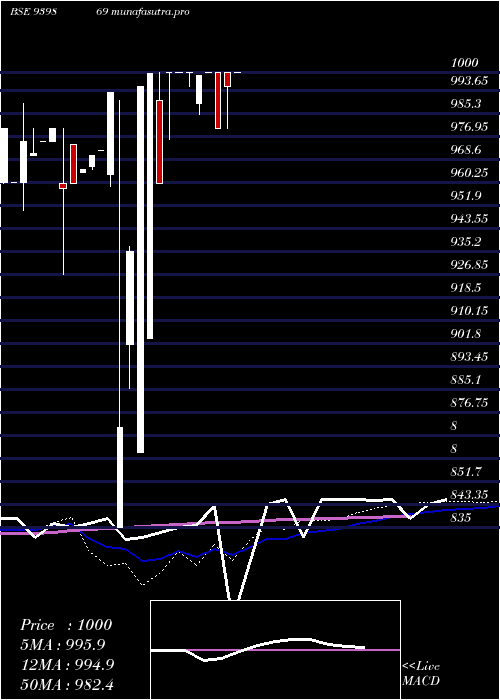
Task: Select the 893.45 axis value
Action: (469, 356)
